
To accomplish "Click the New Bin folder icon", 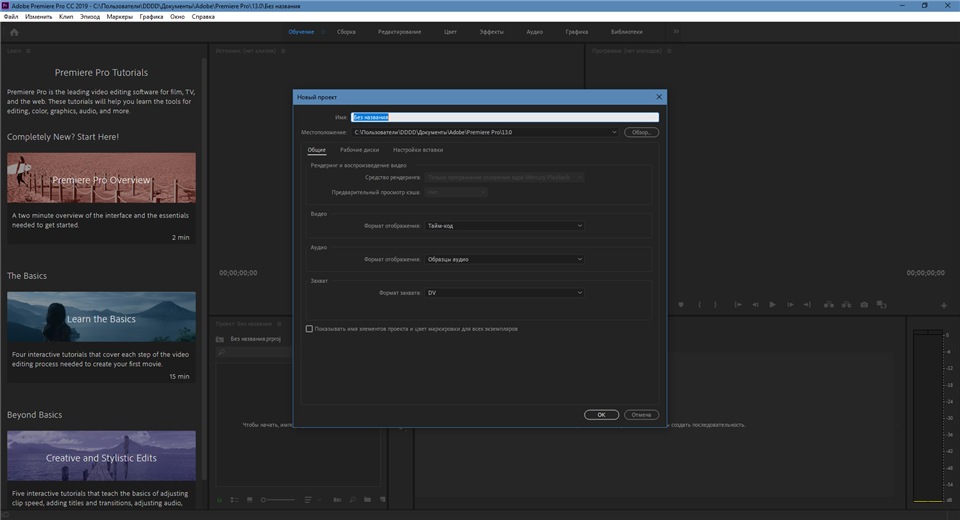I will [x=367, y=500].
